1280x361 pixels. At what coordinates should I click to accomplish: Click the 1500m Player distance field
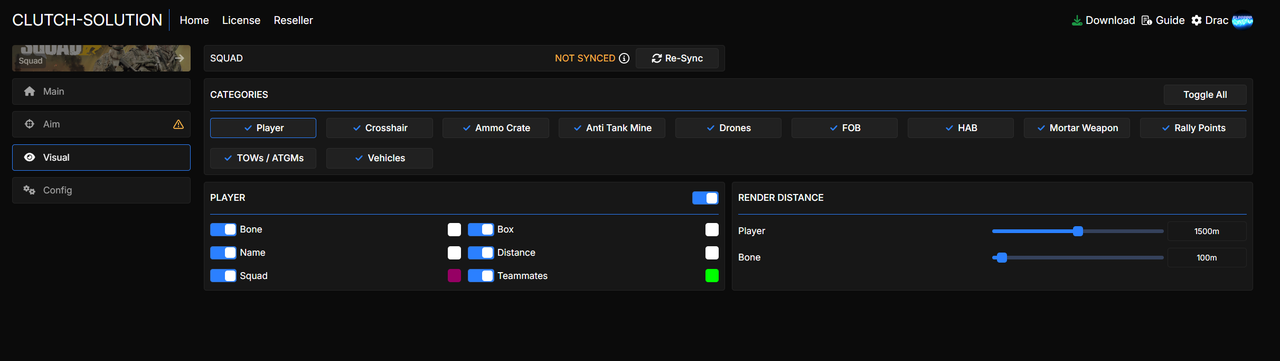pyautogui.click(x=1206, y=231)
